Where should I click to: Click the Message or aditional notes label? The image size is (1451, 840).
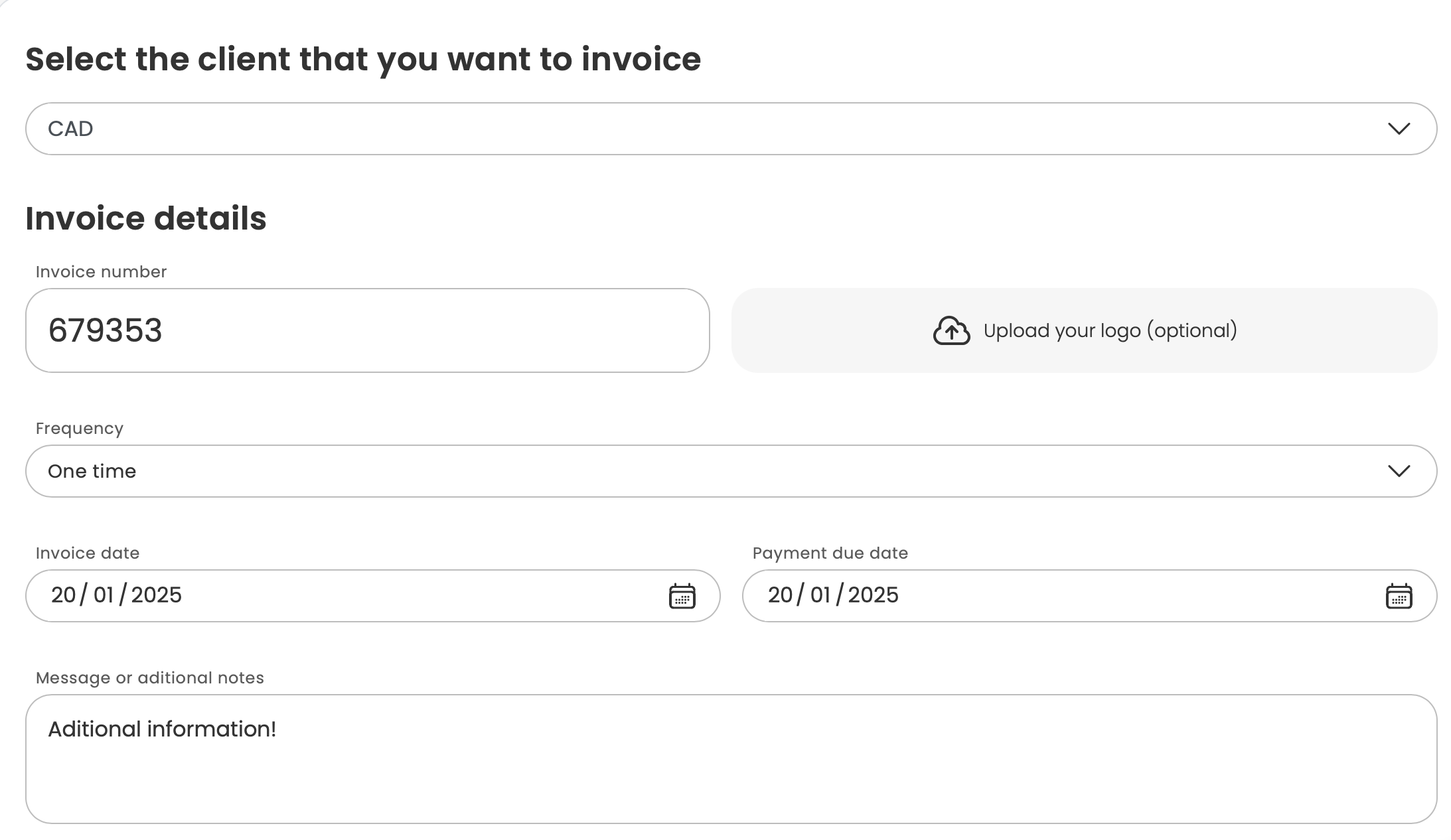150,678
